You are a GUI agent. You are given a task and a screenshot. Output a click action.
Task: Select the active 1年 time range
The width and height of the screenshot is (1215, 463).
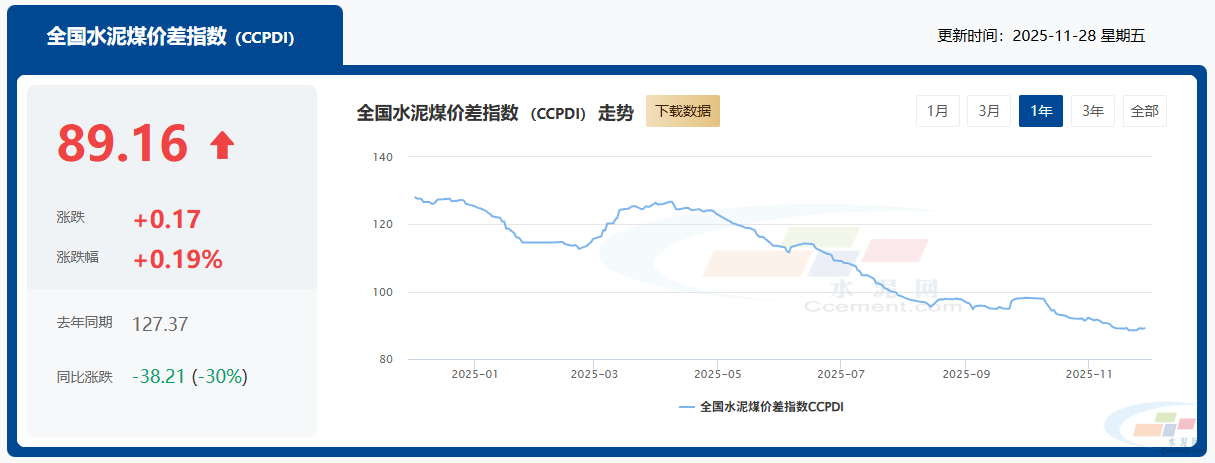tap(1040, 111)
